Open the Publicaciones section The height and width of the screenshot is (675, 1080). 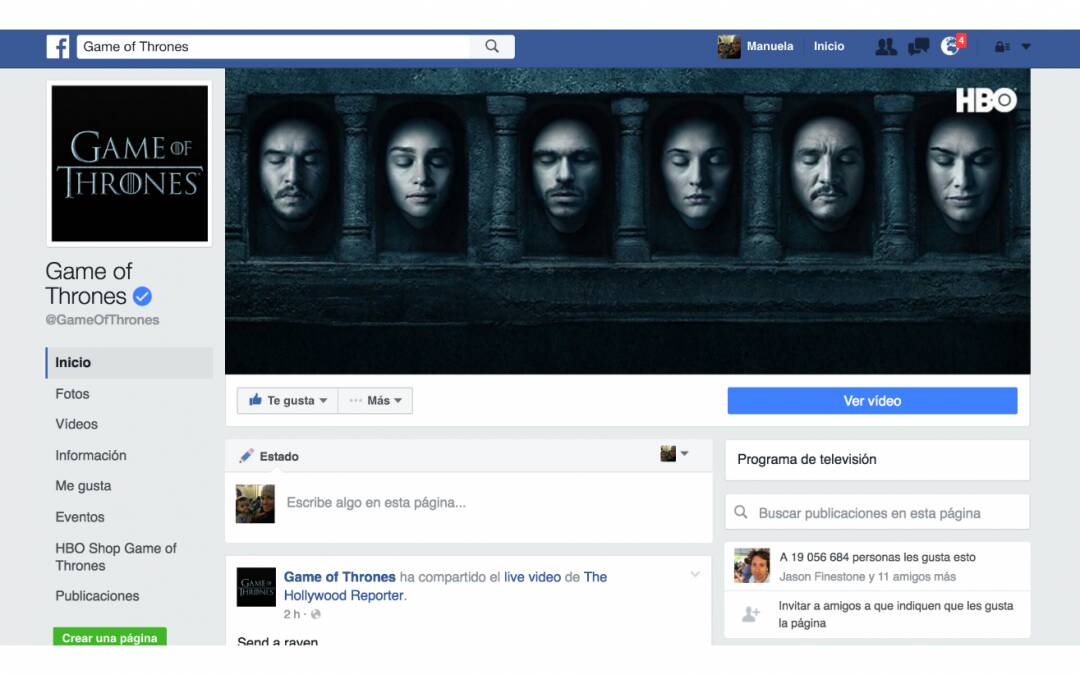click(97, 596)
